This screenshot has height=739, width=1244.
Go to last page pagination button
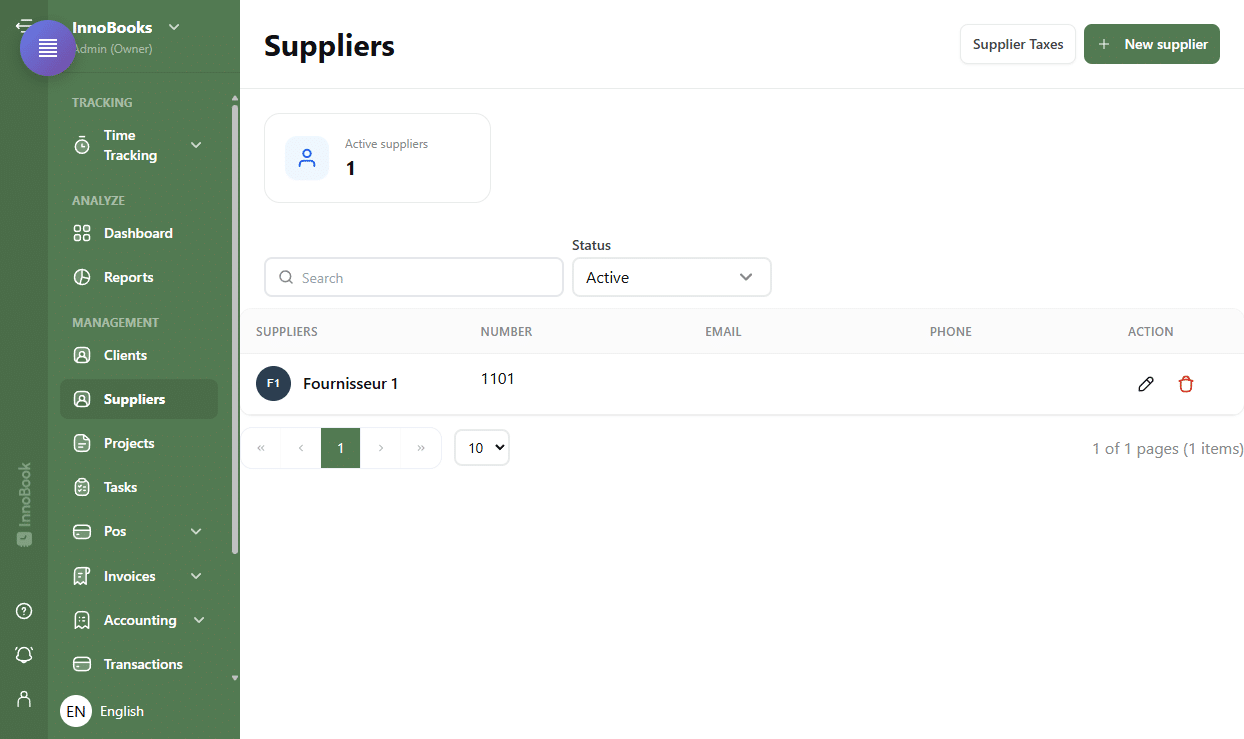coord(421,448)
